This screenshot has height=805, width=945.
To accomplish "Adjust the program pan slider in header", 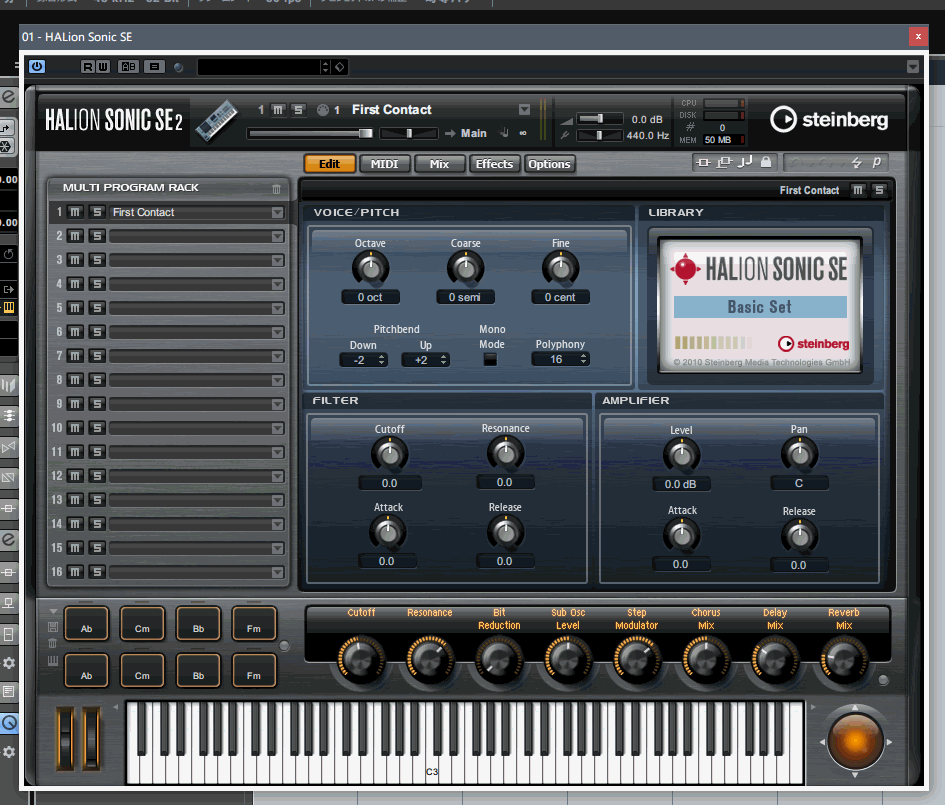I will tap(409, 133).
